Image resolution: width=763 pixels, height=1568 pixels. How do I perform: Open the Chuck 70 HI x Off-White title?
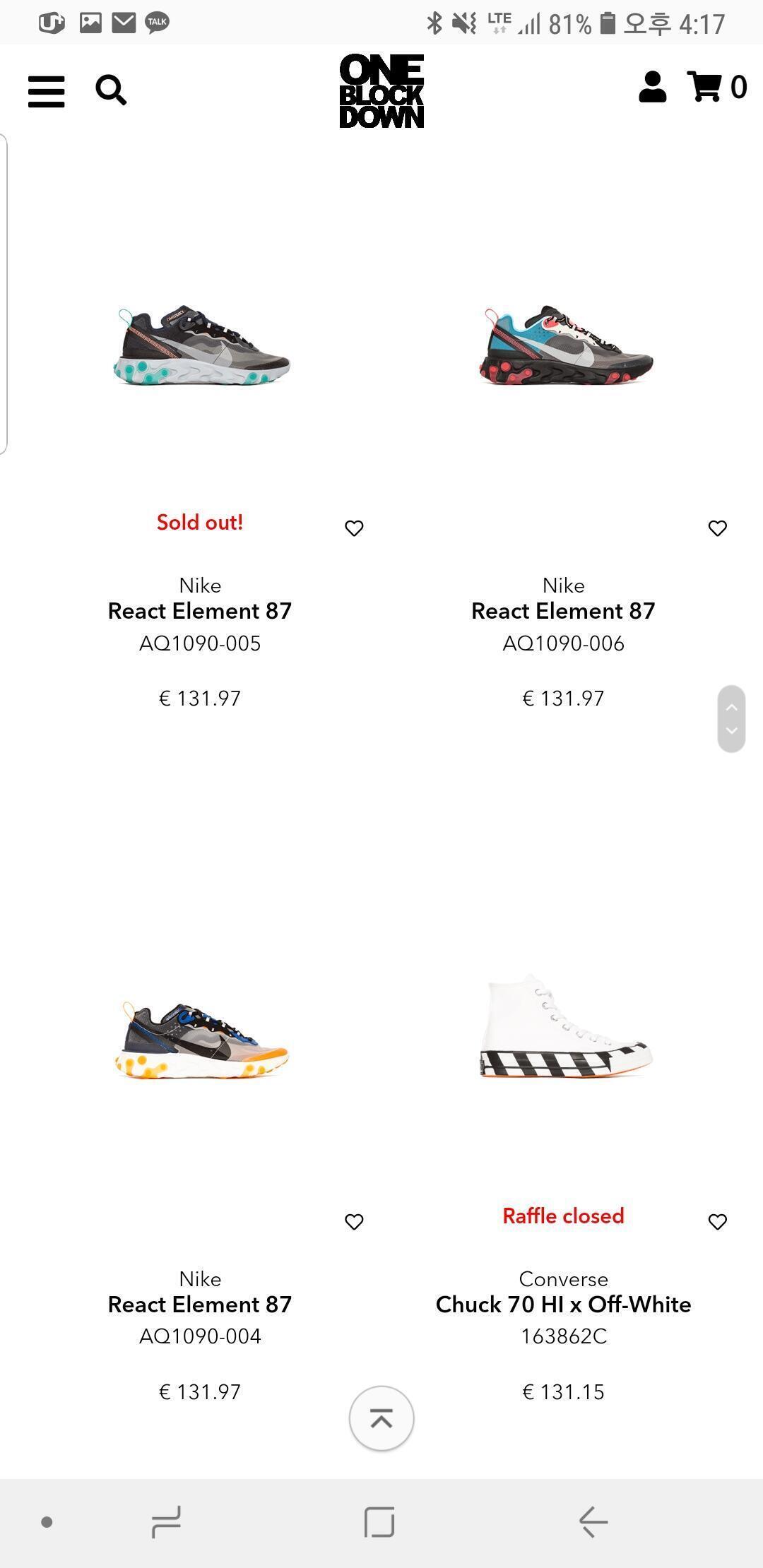[563, 1305]
